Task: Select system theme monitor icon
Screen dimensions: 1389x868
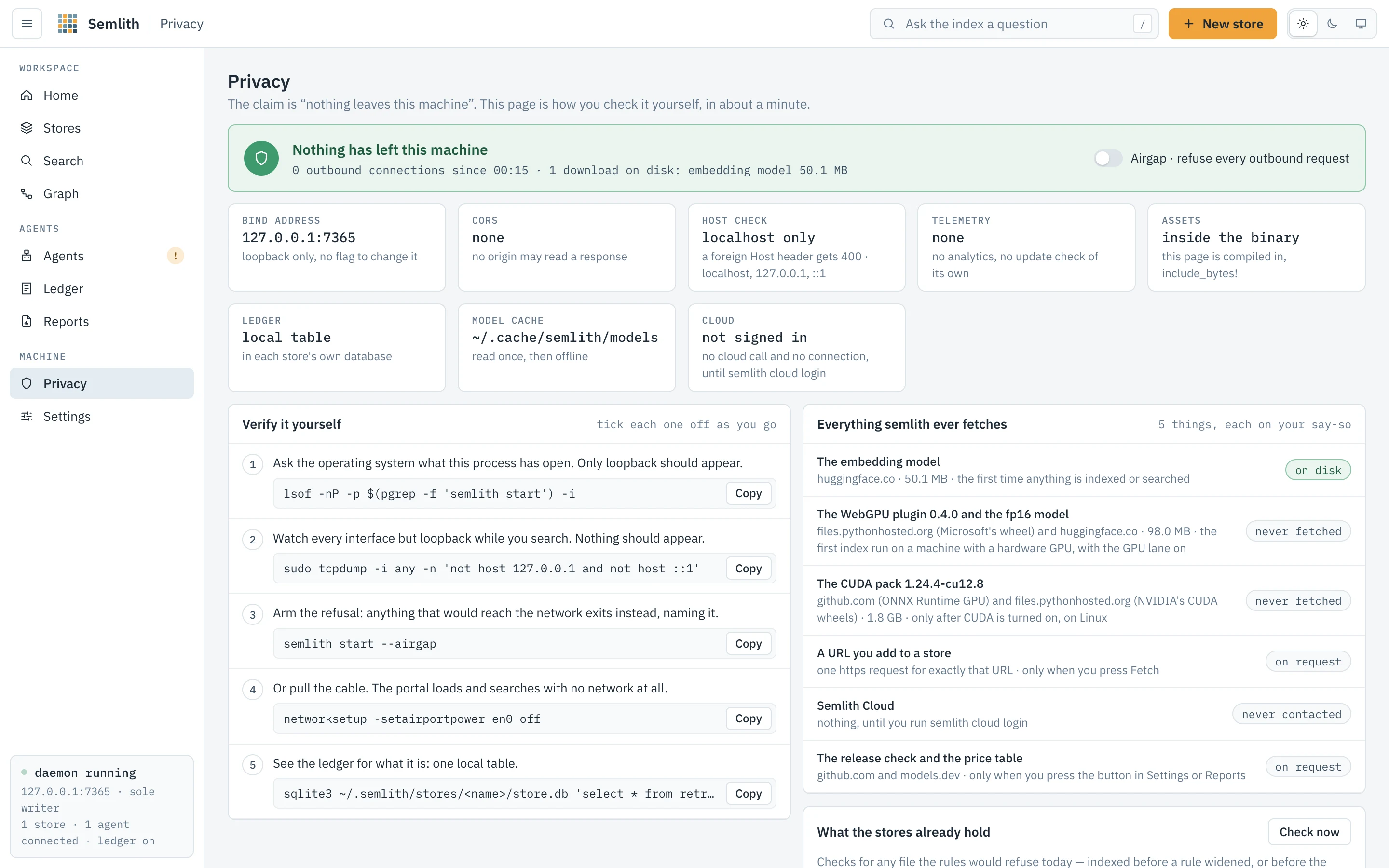Action: (x=1361, y=24)
